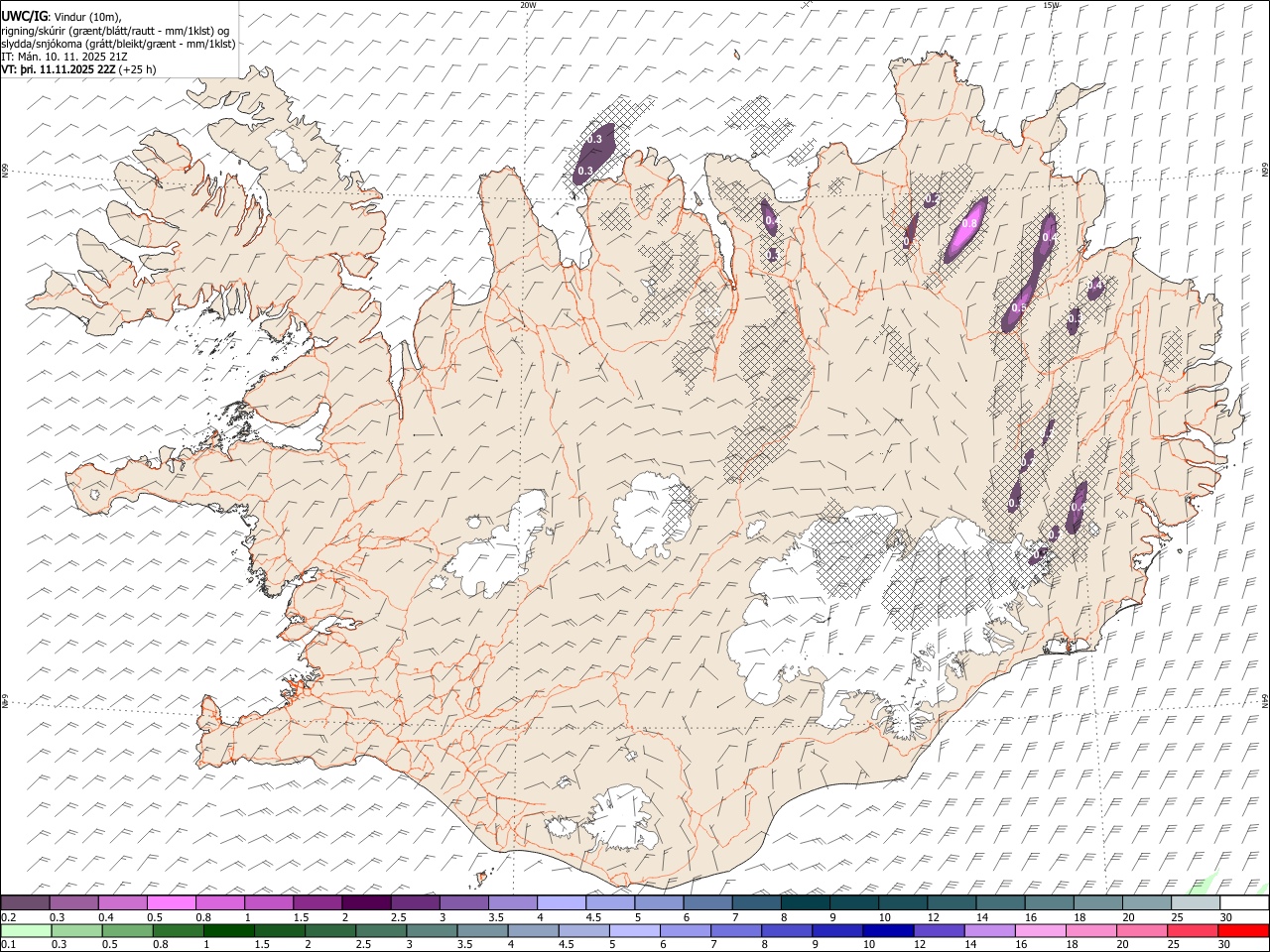Select the "IT: Mán. 10. 11. 2025 21Z" line

coord(64,57)
